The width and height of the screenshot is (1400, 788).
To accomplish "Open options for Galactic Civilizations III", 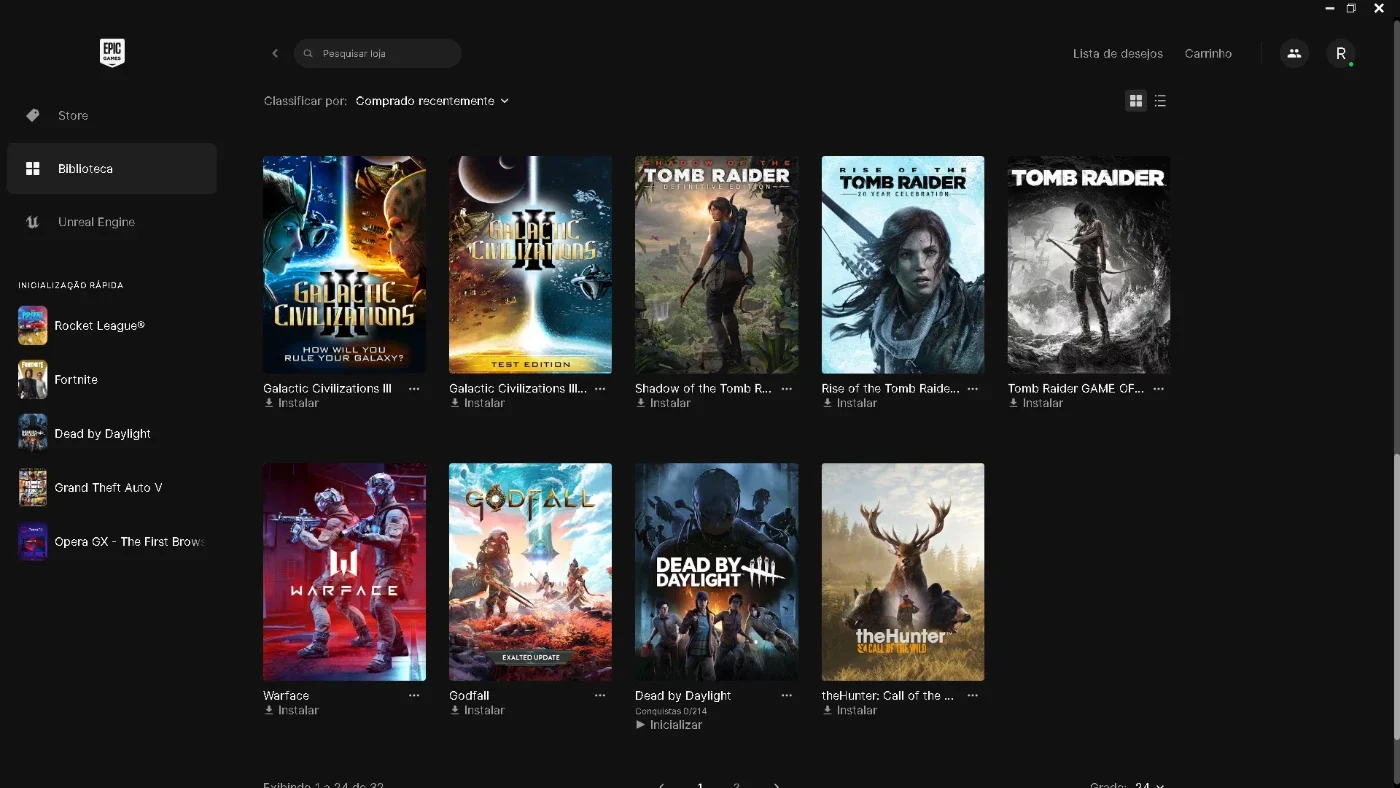I will coord(414,388).
